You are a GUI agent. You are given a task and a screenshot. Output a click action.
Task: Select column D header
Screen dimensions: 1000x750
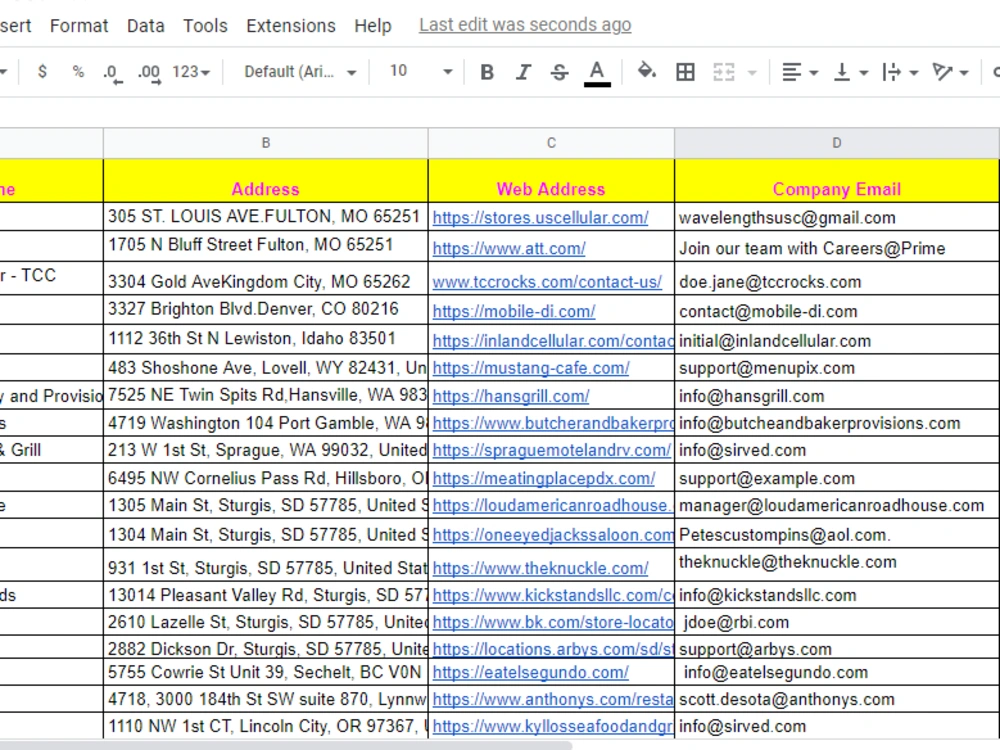[x=837, y=143]
